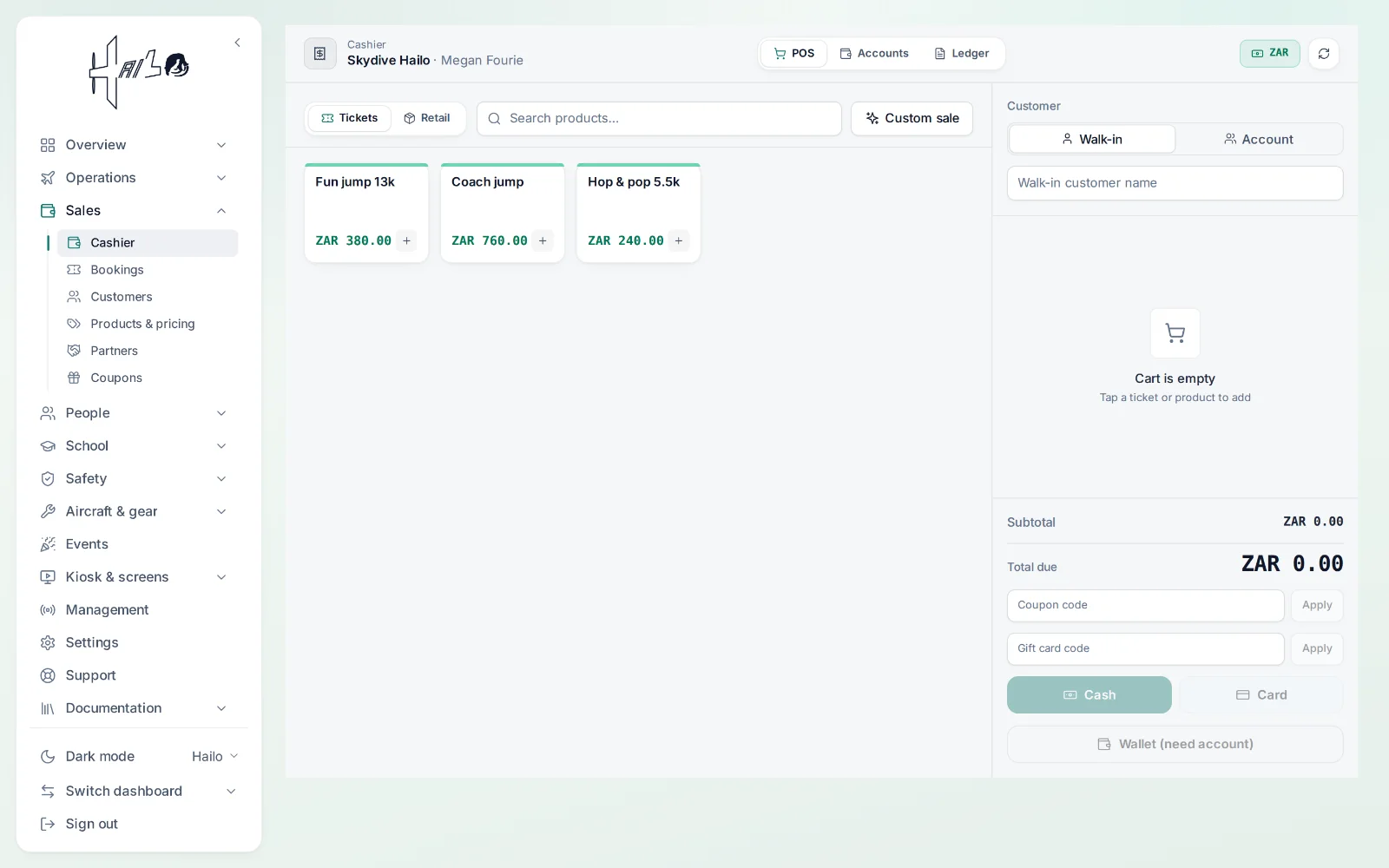Select Walk-in customer type
Viewport: 1389px width, 868px height.
pyautogui.click(x=1092, y=139)
